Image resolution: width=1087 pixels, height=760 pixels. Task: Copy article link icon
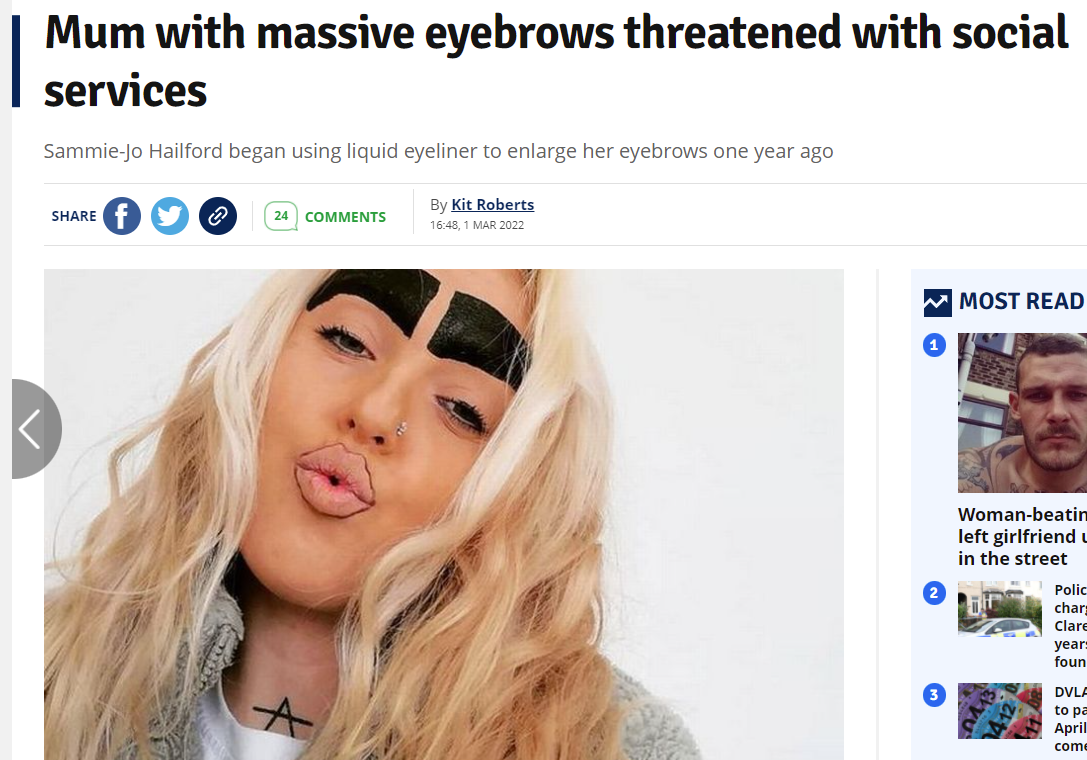coord(218,216)
